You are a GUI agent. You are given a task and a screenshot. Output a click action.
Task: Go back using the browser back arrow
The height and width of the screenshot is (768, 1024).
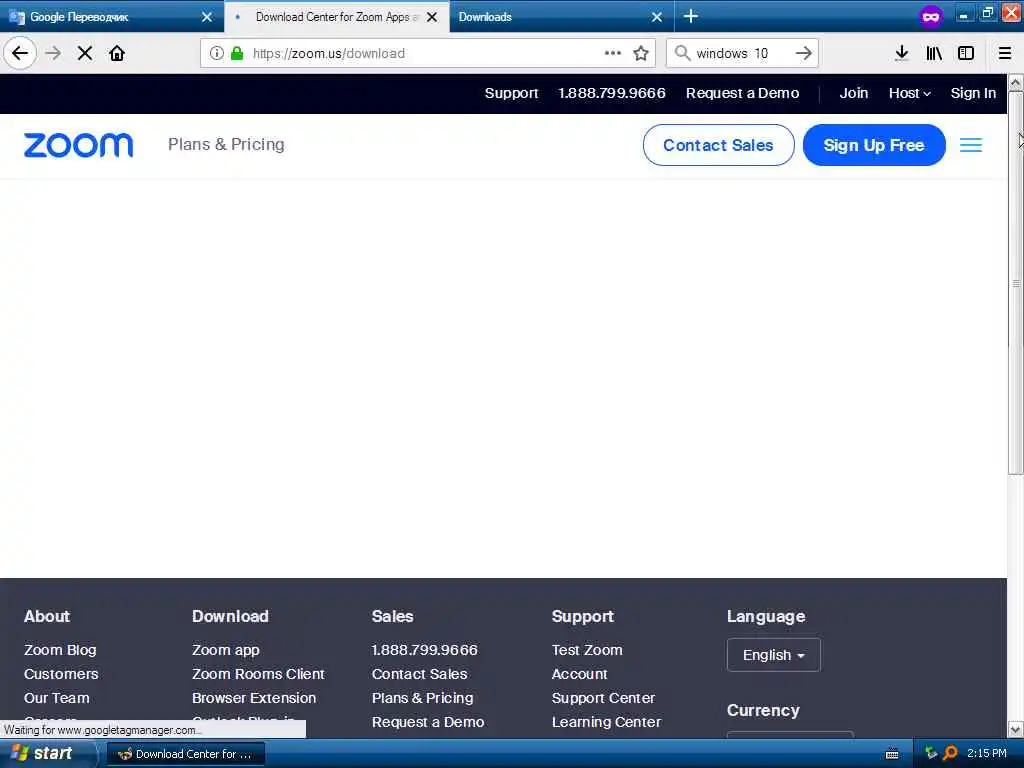(20, 54)
